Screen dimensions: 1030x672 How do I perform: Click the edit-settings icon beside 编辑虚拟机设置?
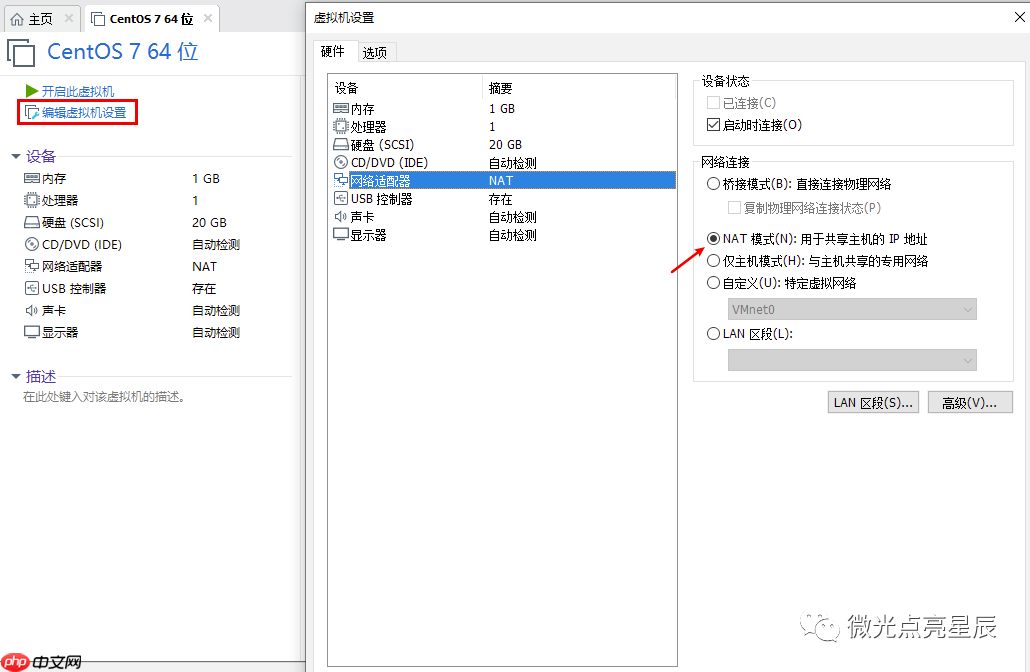[32, 112]
